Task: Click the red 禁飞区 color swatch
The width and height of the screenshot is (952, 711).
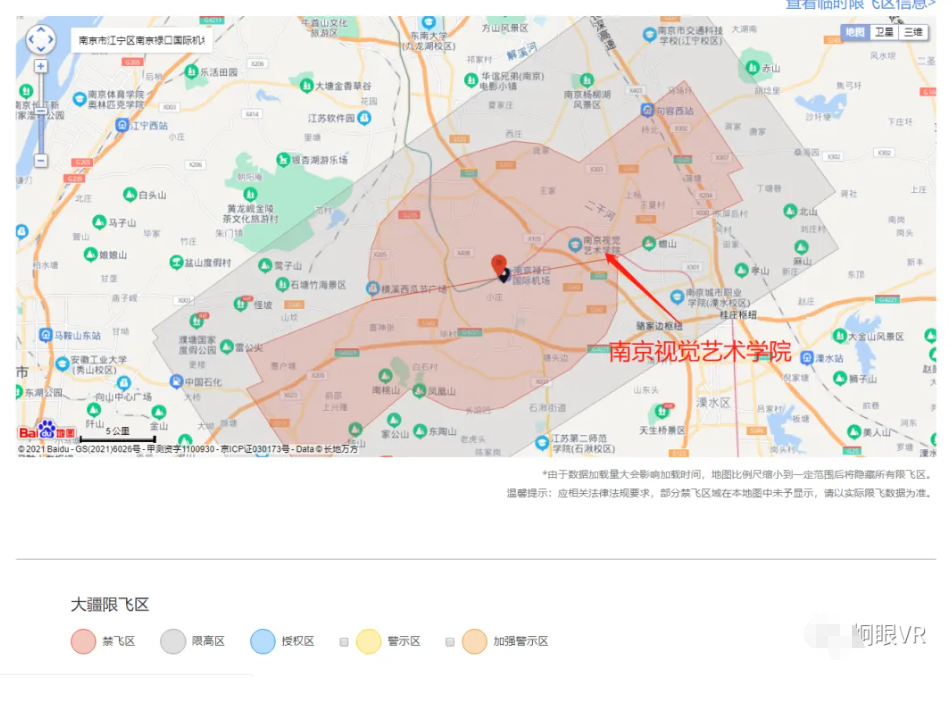Action: click(x=83, y=641)
